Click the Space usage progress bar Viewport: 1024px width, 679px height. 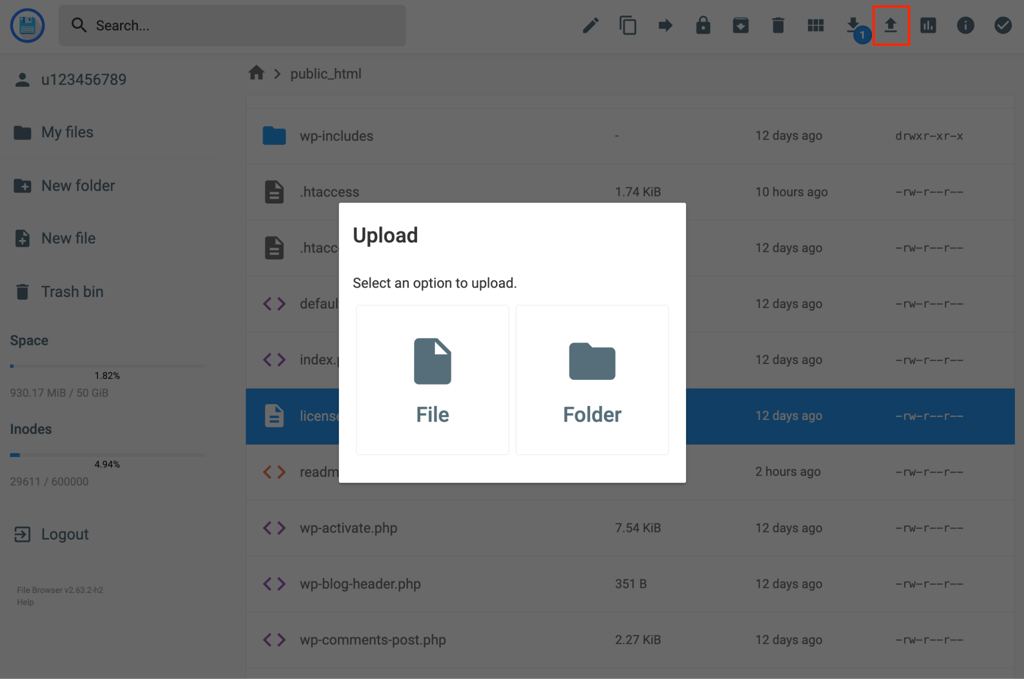coord(107,366)
